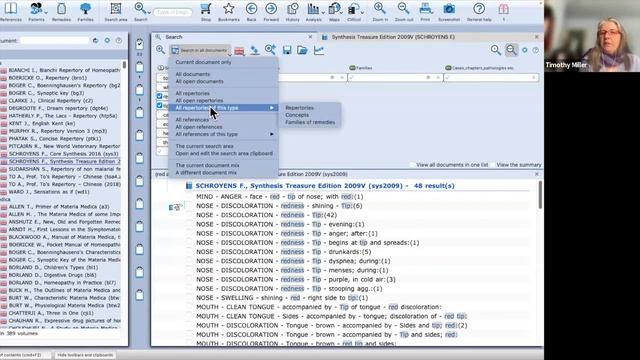Toggle checkbox beside 'NOSE - SWELLING - shining - red' result

tap(189, 298)
